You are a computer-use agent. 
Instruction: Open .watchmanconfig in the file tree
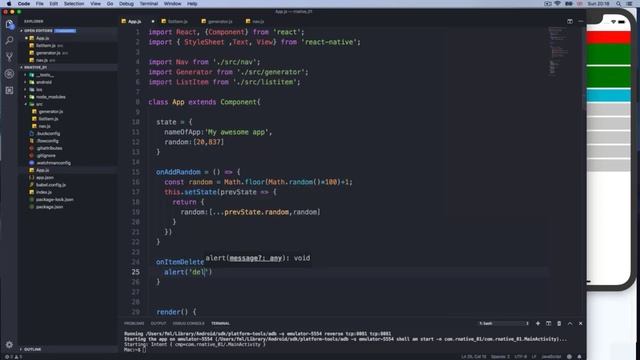point(53,163)
